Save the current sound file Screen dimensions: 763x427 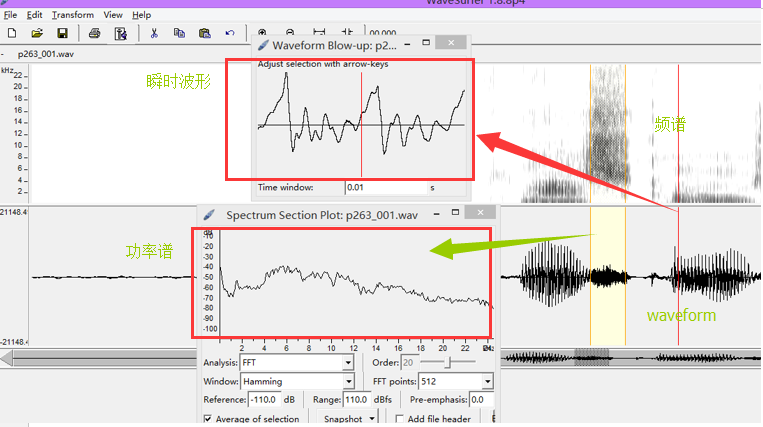62,33
